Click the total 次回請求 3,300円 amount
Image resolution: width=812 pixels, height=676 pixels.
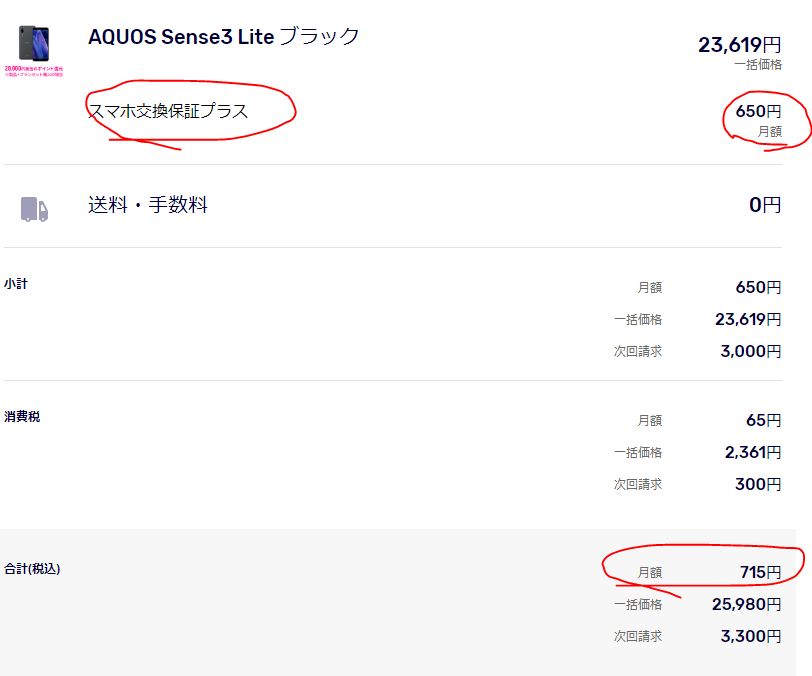(x=751, y=636)
